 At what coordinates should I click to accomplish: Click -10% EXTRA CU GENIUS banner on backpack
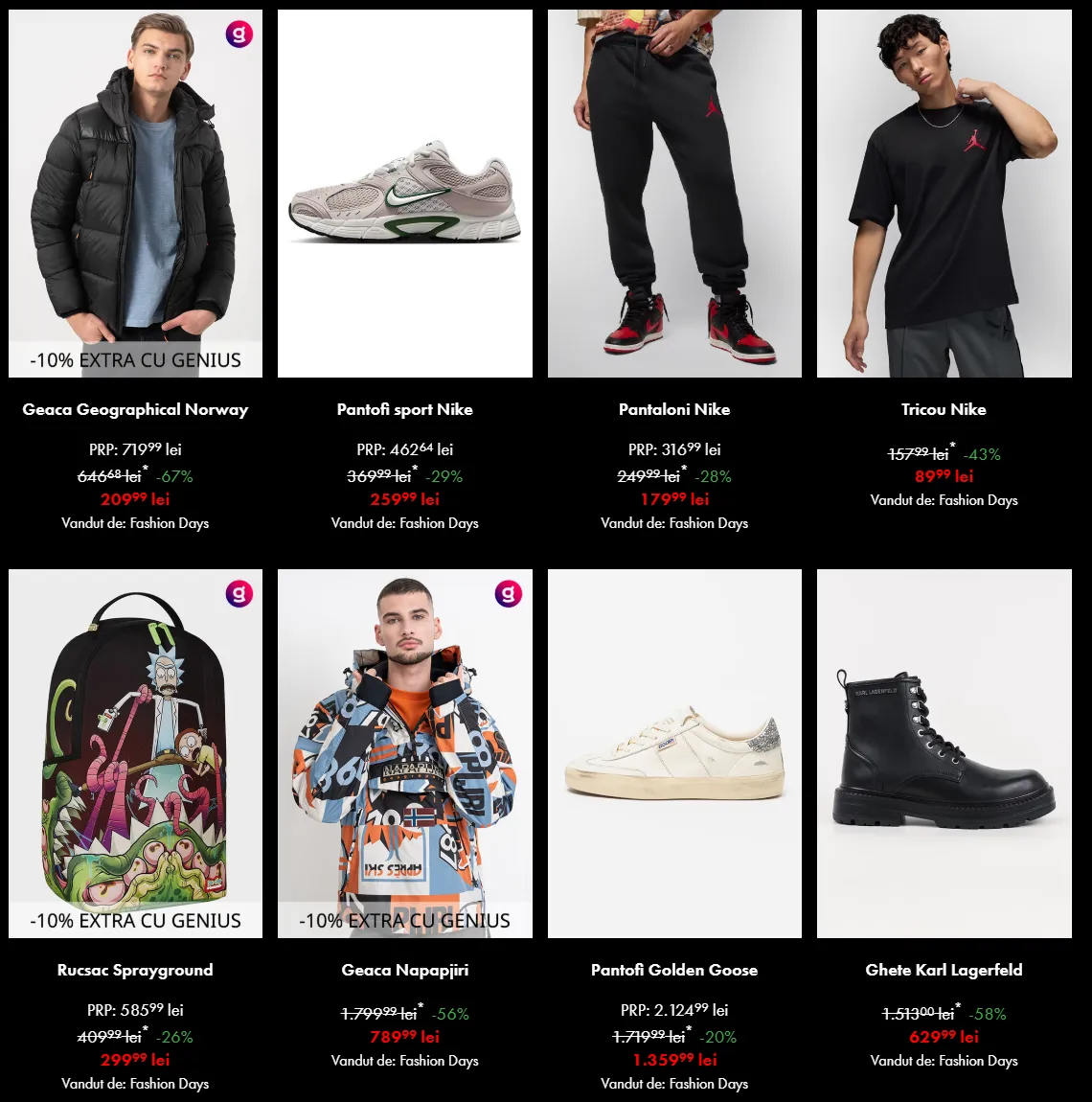pyautogui.click(x=135, y=920)
